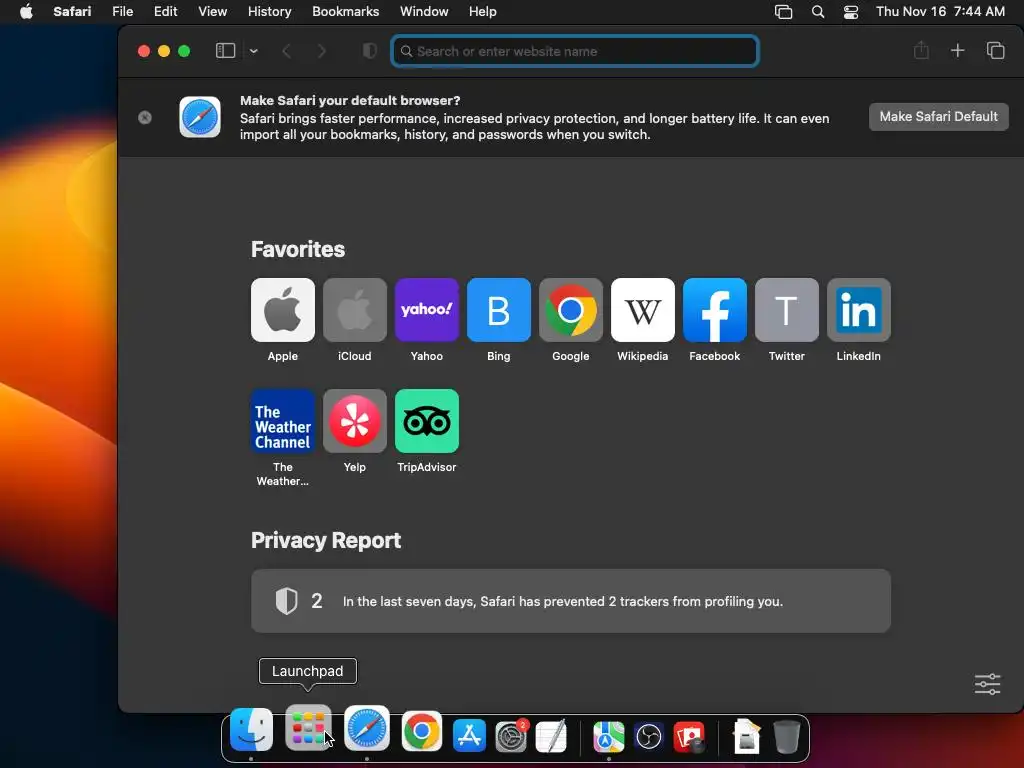Open Maps from the Dock
Screen dimensions: 1024x768
tap(609, 737)
